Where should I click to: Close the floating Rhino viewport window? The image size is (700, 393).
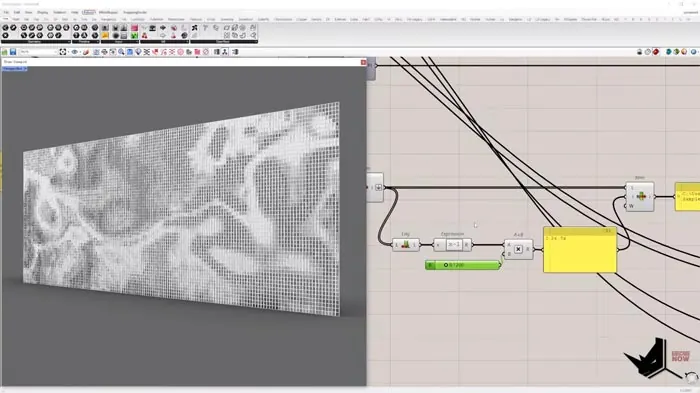[x=363, y=62]
